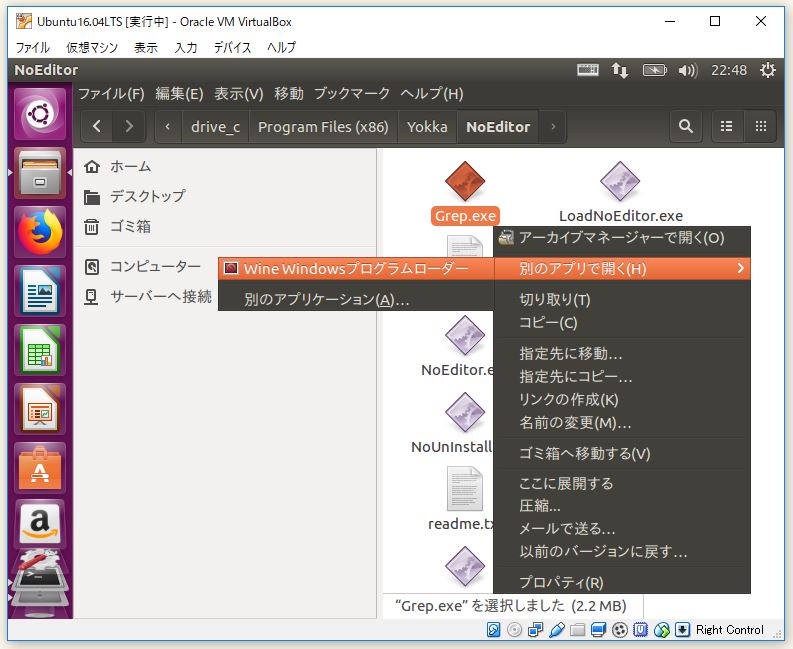Click VirtualBox display status icon

tap(598, 630)
